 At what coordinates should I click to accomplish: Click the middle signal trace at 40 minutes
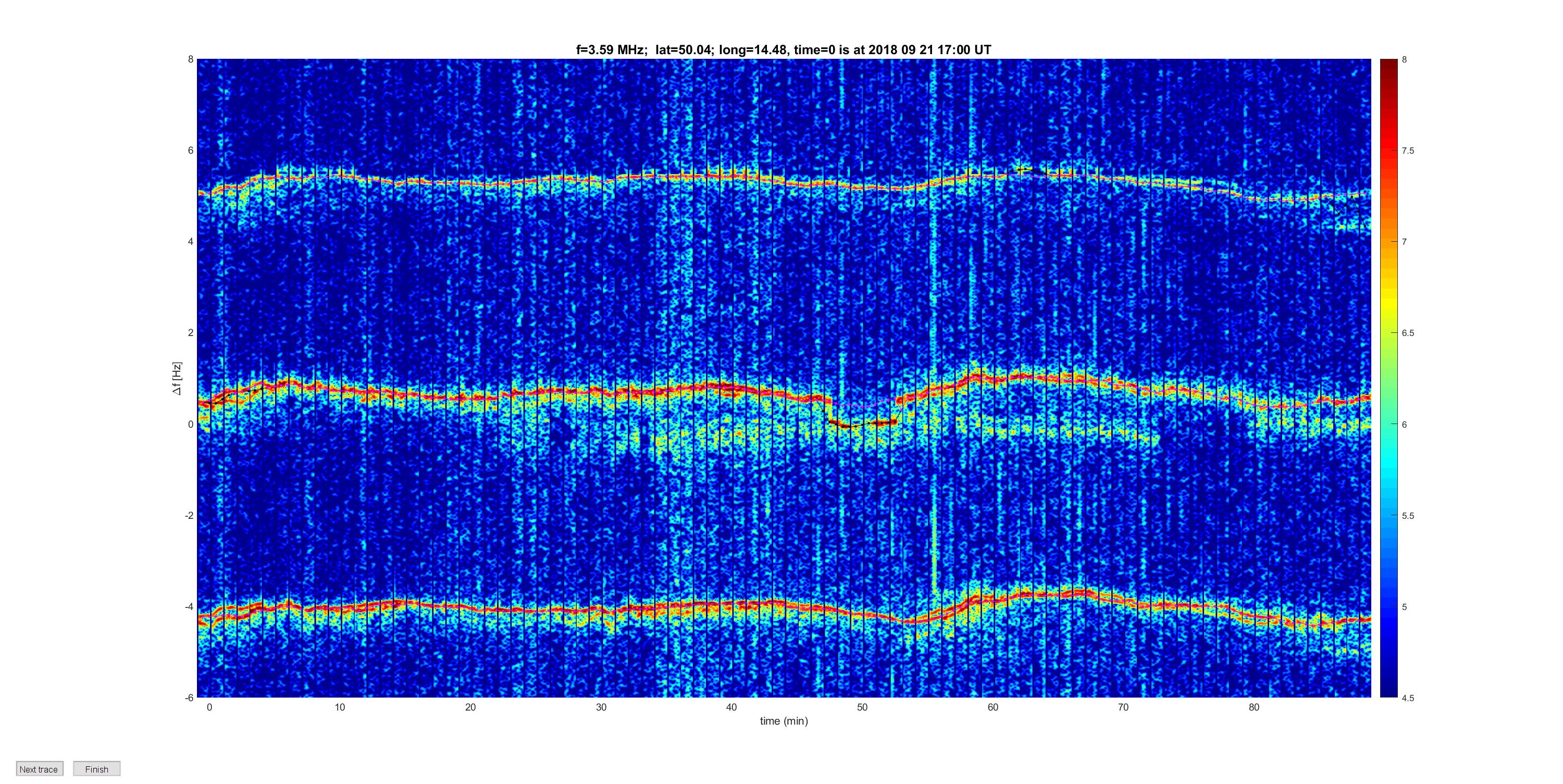731,387
